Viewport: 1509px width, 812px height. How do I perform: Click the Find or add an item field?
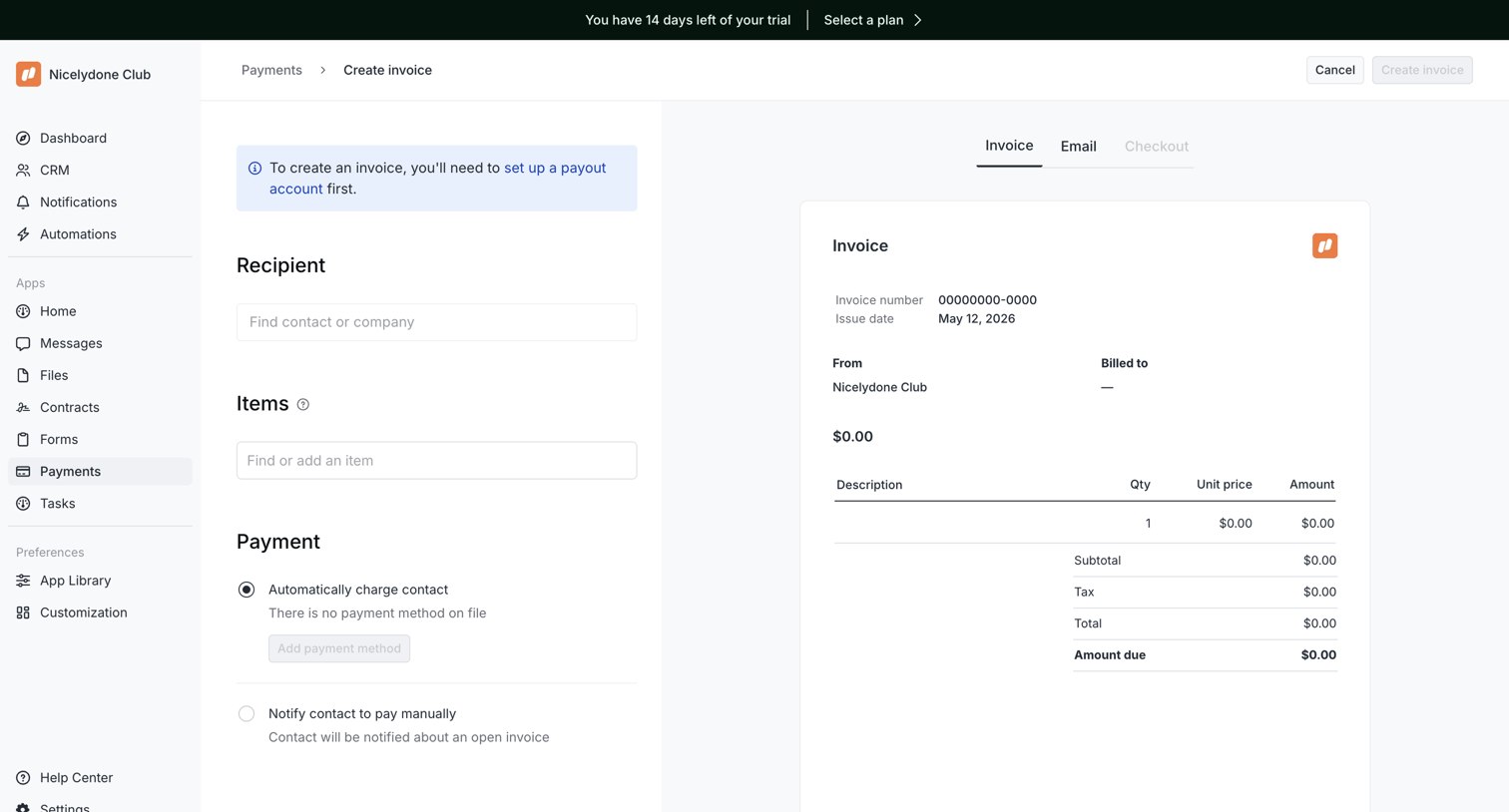pos(436,460)
